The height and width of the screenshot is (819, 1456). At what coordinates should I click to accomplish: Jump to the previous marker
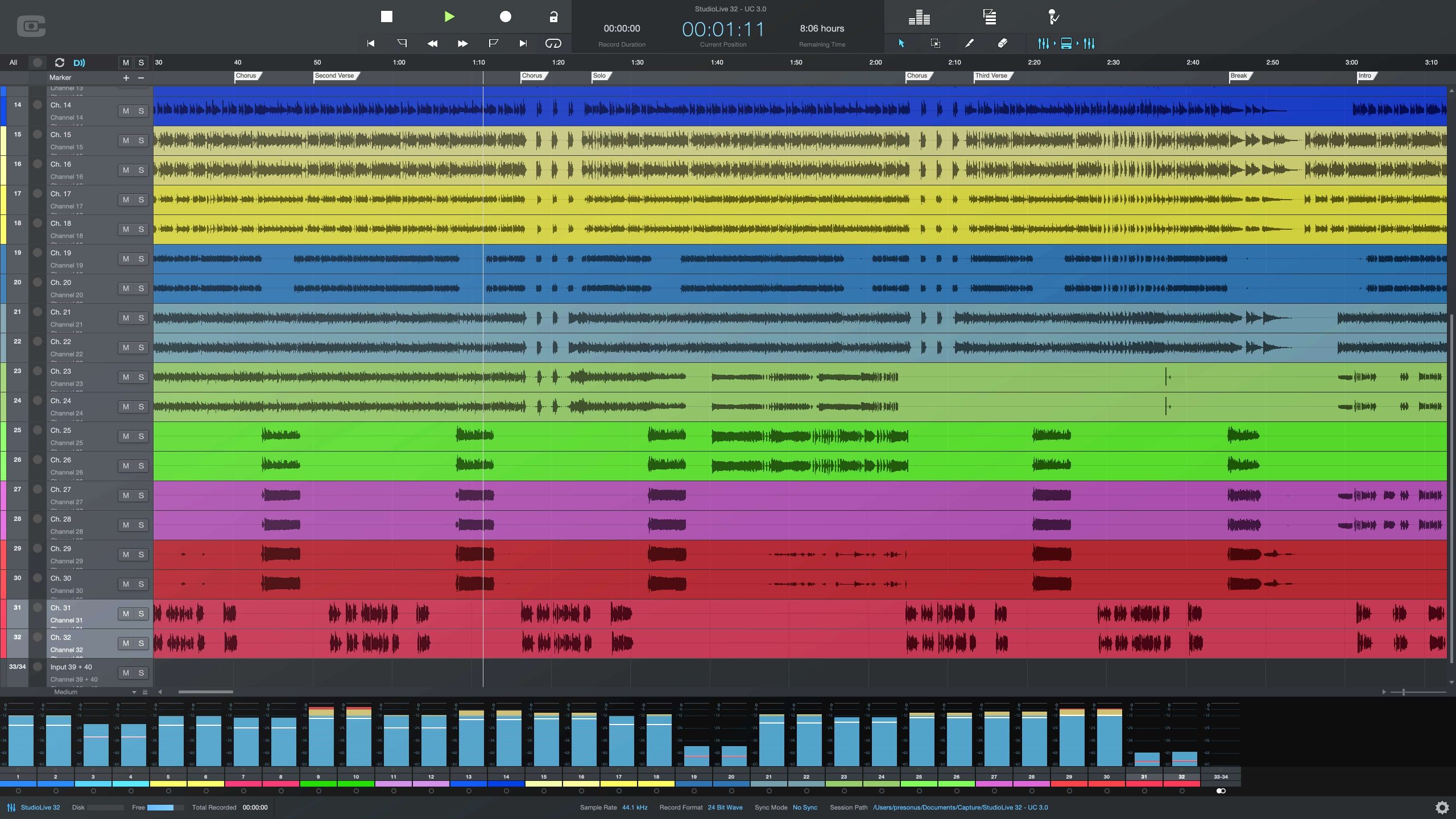tap(402, 43)
